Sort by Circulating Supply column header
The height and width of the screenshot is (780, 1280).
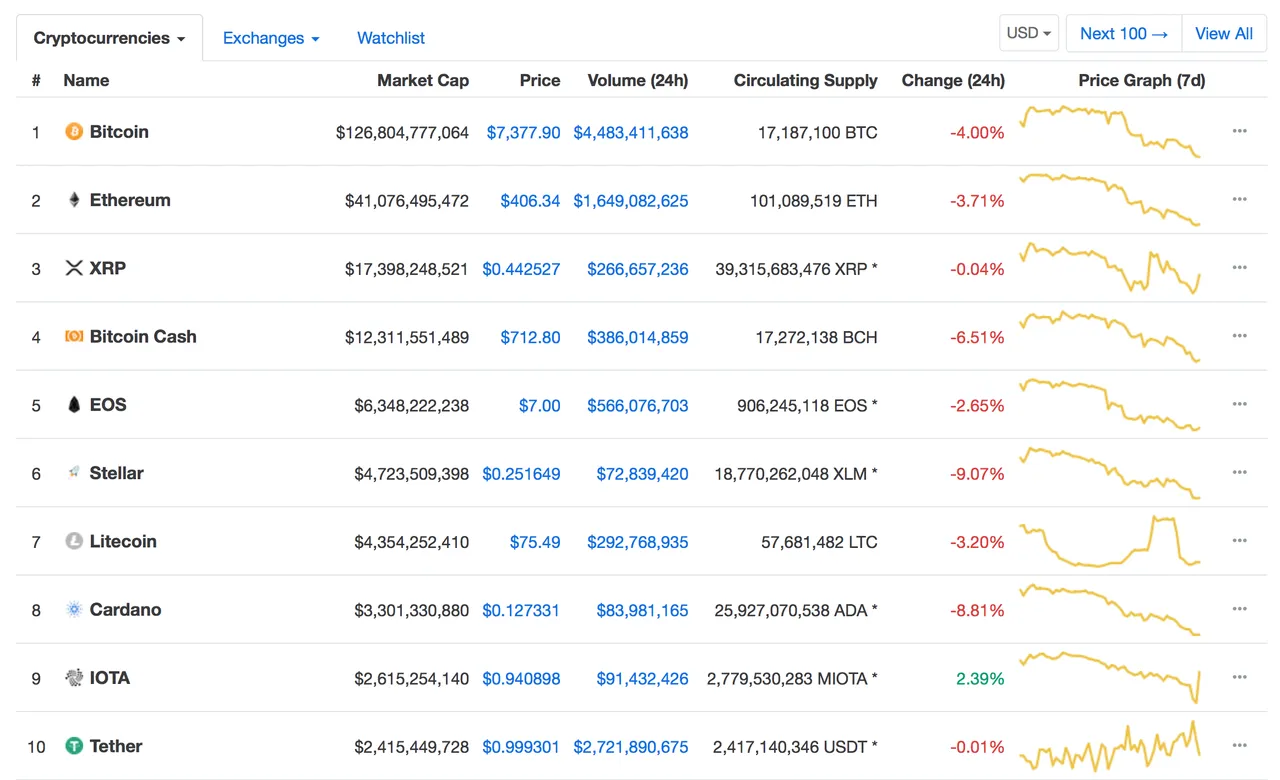806,80
